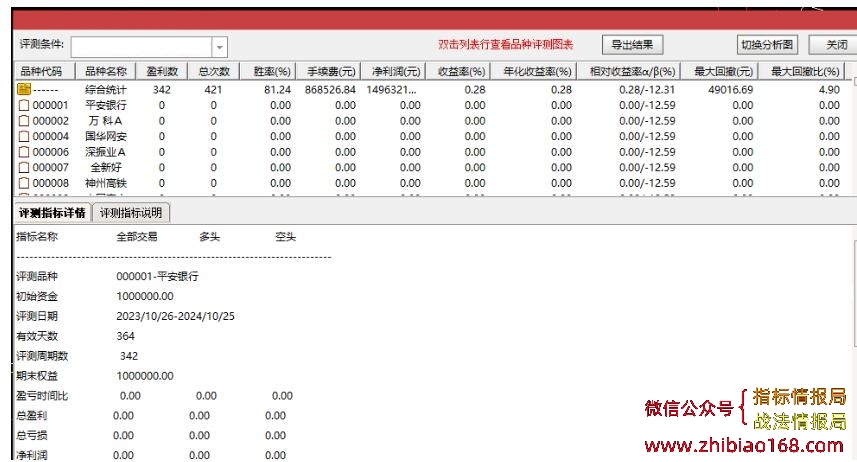Click the 盈亏时间比 indicator label

coord(42,396)
